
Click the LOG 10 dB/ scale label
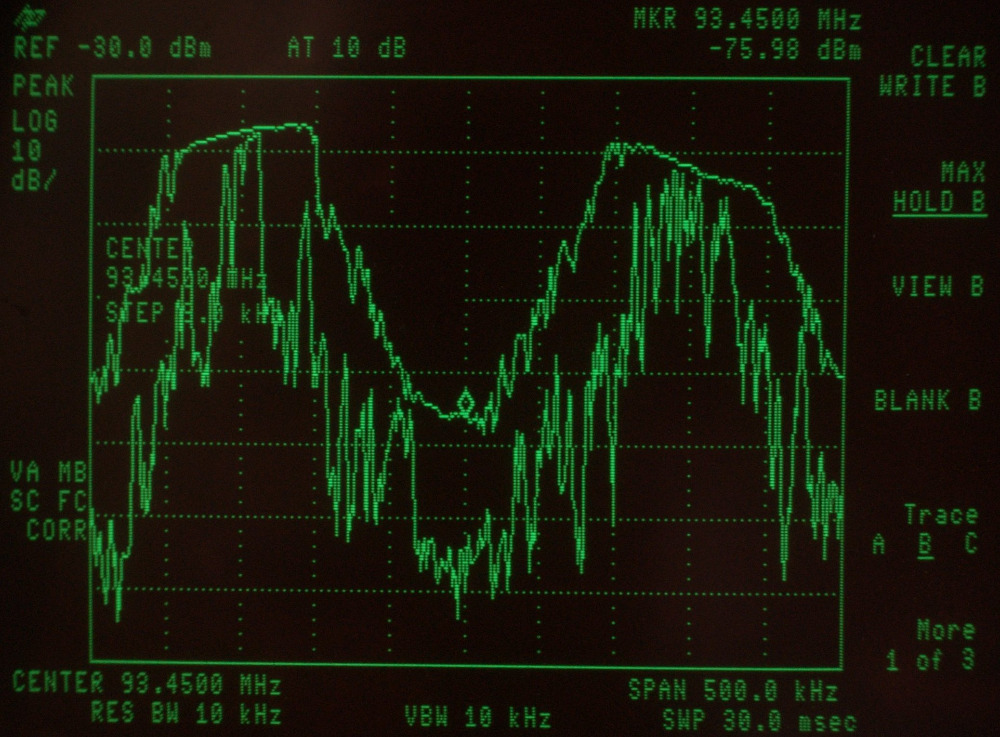[36, 150]
